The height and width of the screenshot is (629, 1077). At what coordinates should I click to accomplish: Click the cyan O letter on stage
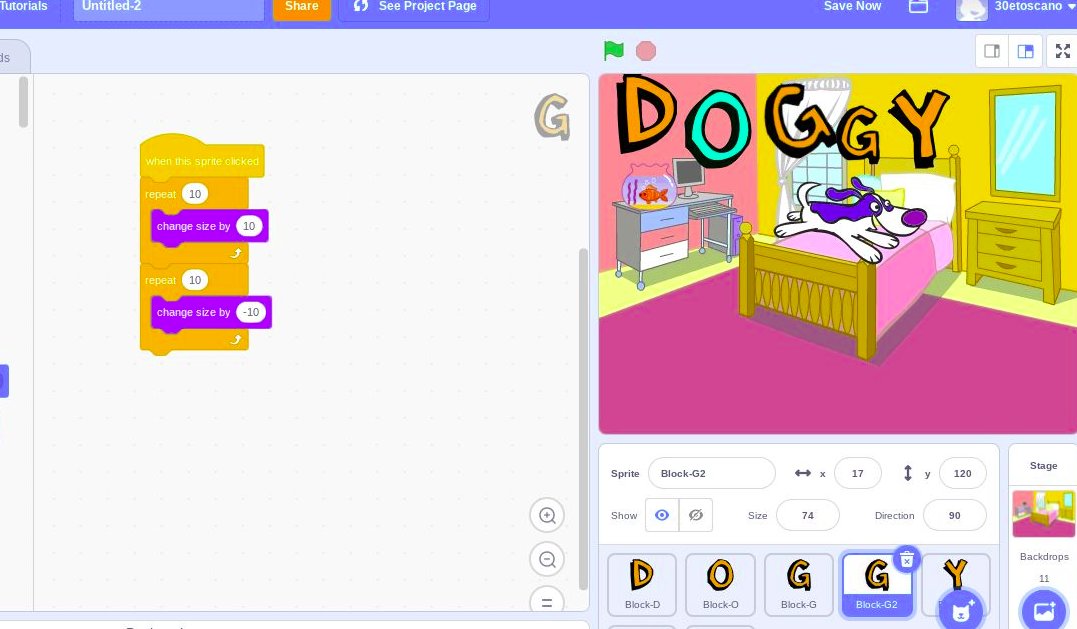[719, 130]
